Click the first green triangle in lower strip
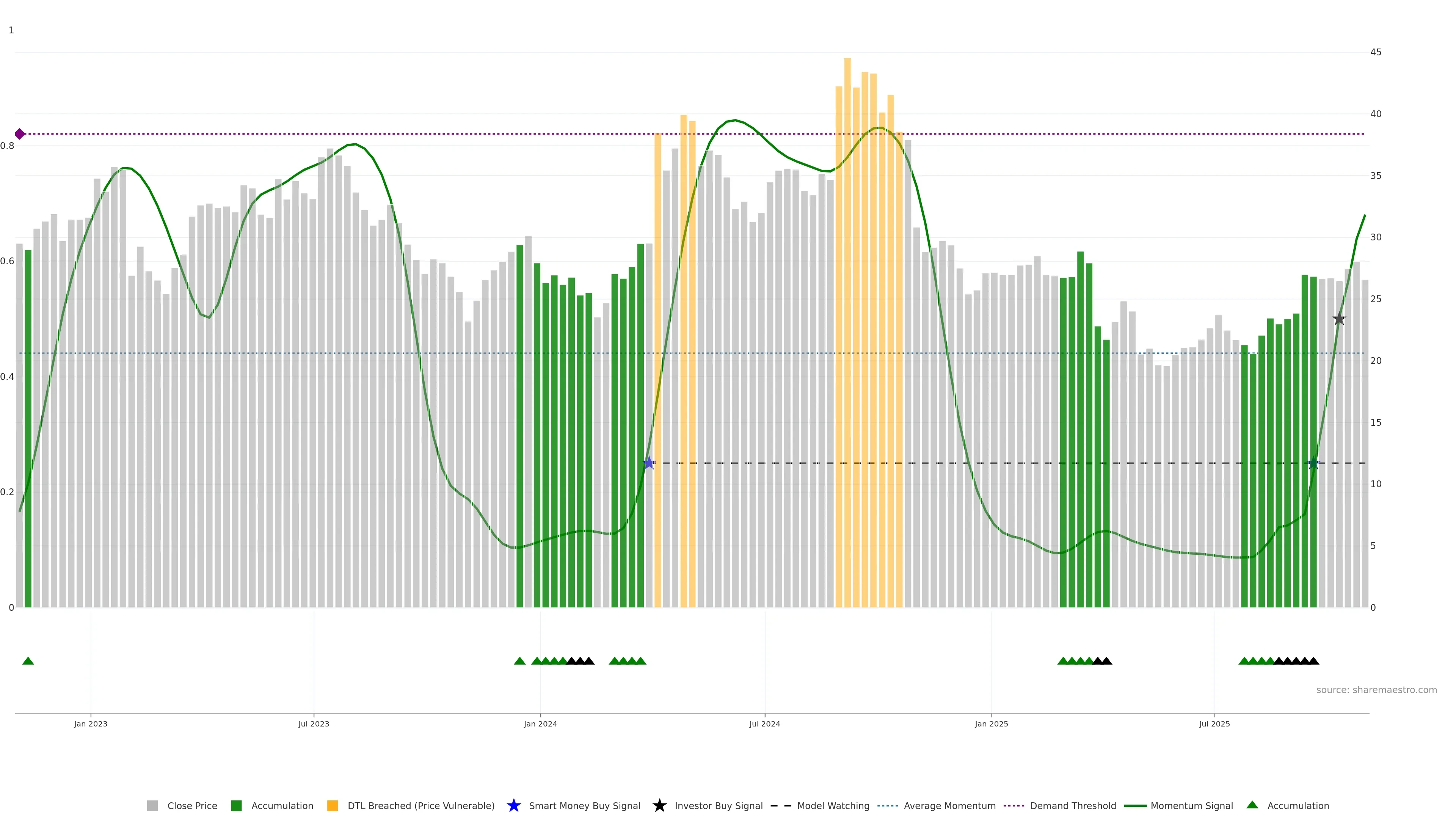The image size is (1456, 819). pyautogui.click(x=28, y=661)
